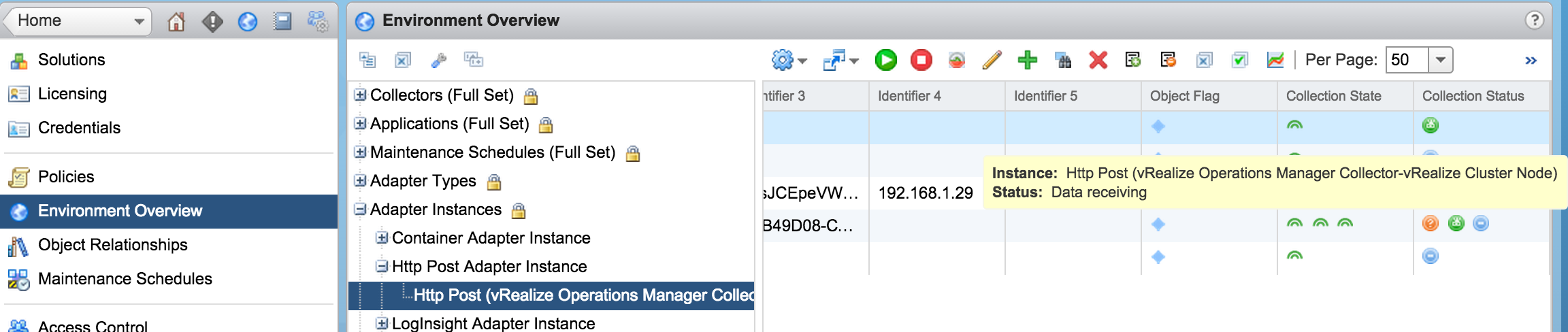
Task: Open Policies in the left navigation
Action: (66, 177)
